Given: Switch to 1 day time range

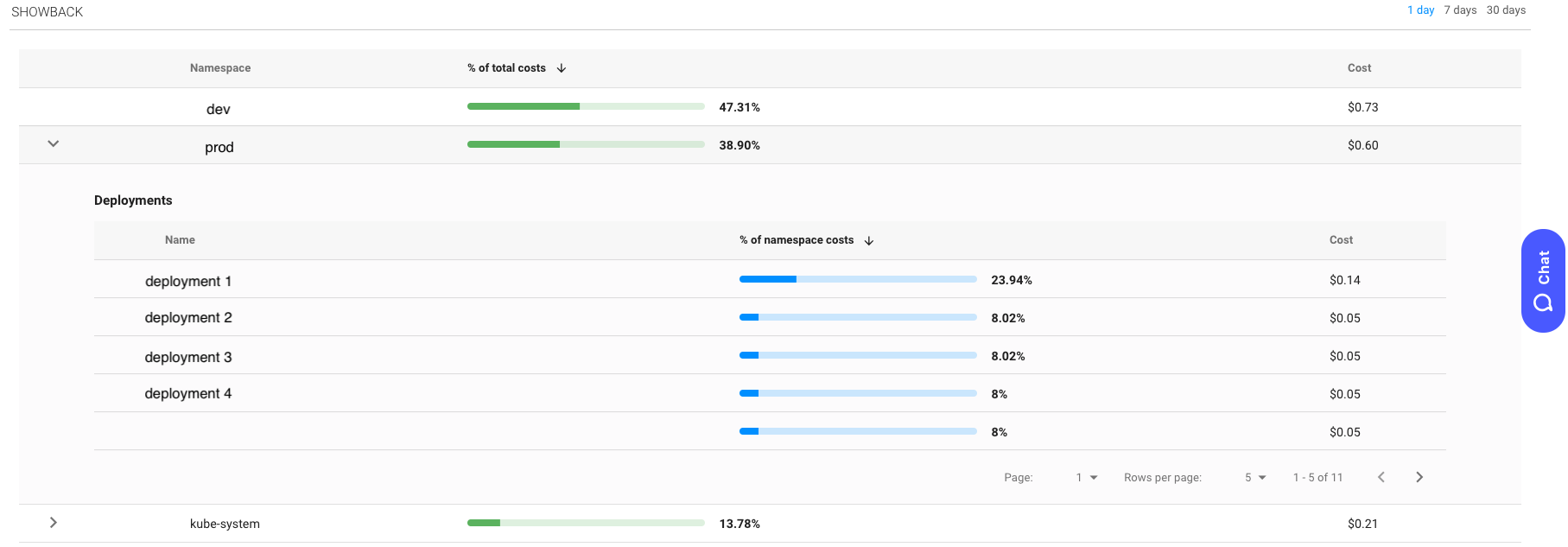Looking at the screenshot, I should coord(1420,10).
